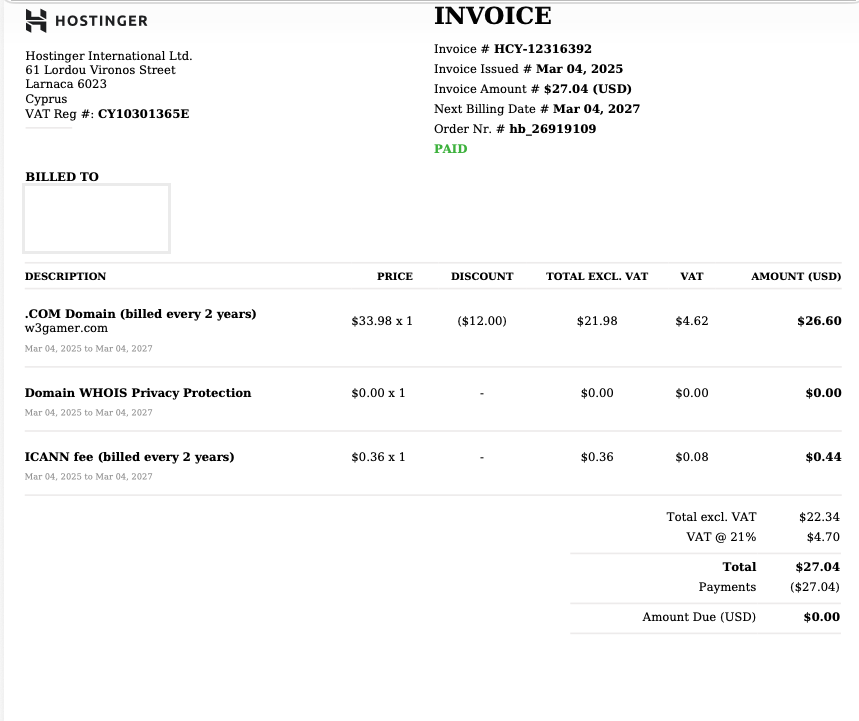
Task: Select order number hb_26919109
Action: click(553, 129)
